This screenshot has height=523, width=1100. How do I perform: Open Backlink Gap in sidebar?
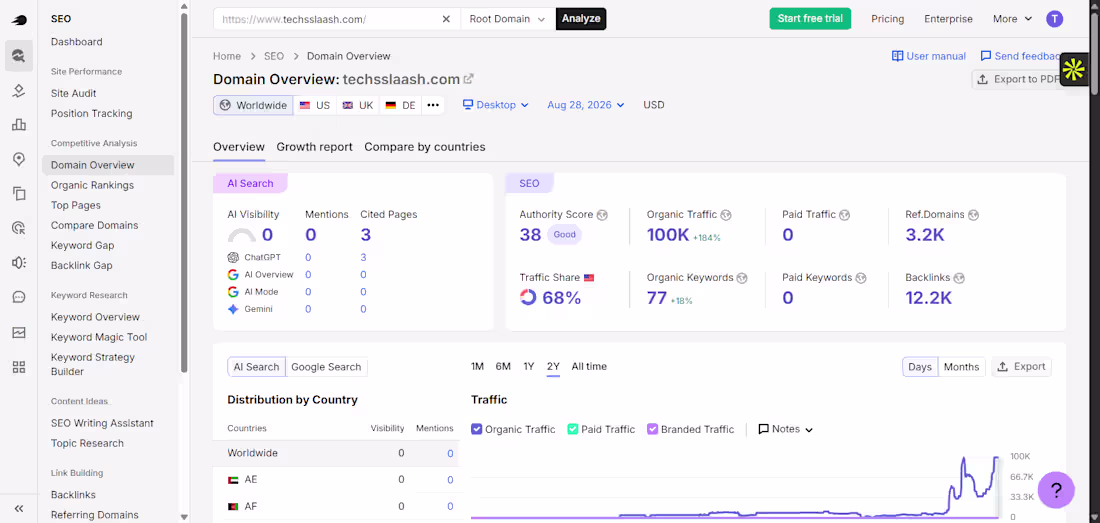pyautogui.click(x=81, y=266)
